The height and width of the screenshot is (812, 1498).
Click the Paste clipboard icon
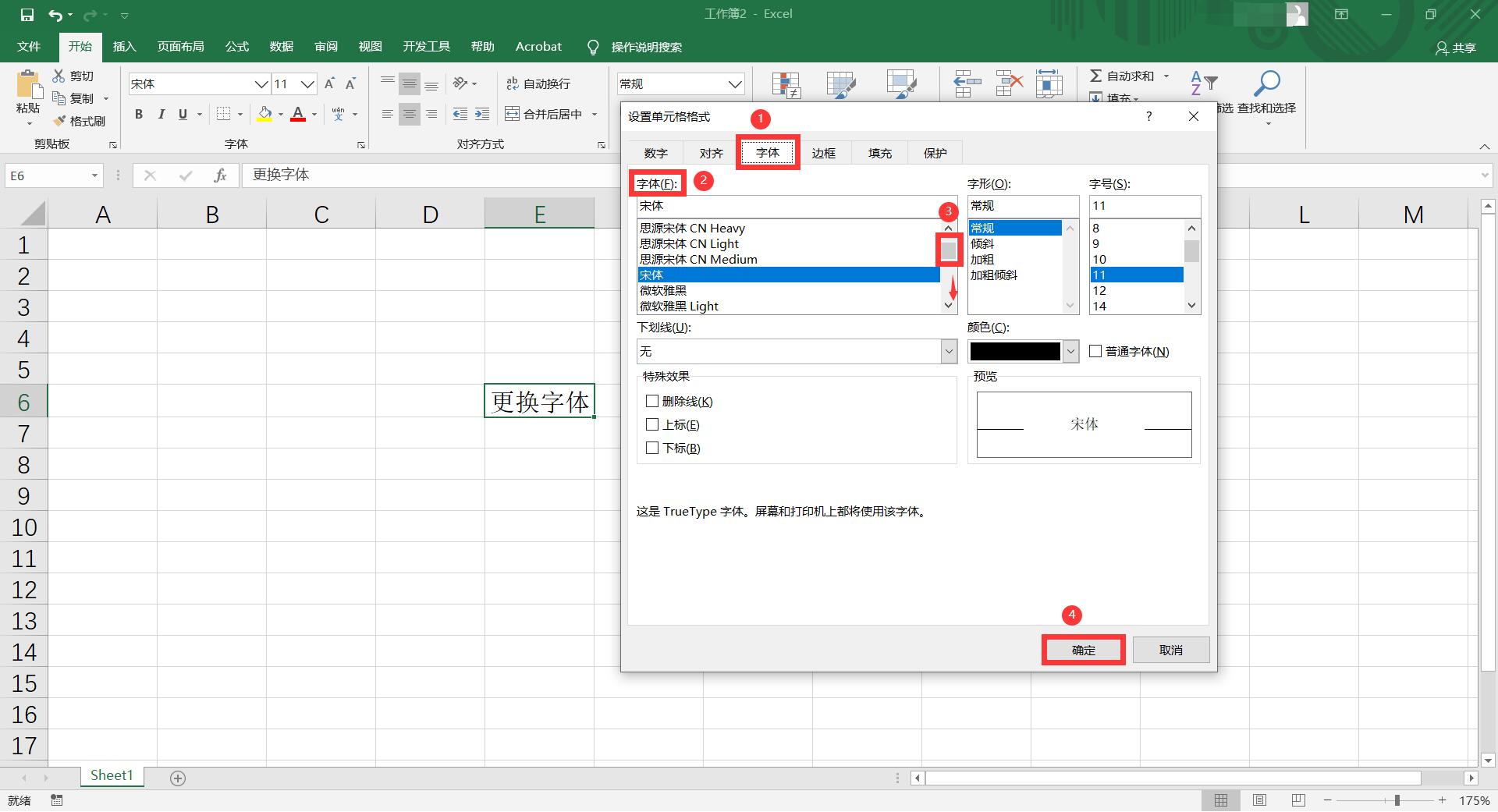(29, 85)
